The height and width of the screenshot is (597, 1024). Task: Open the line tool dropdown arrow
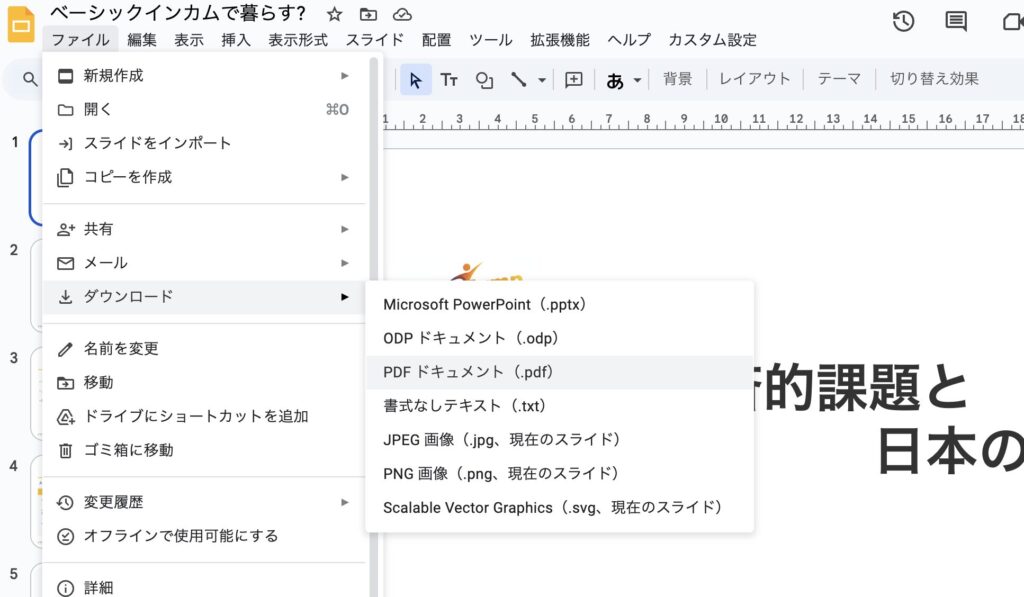pos(542,80)
